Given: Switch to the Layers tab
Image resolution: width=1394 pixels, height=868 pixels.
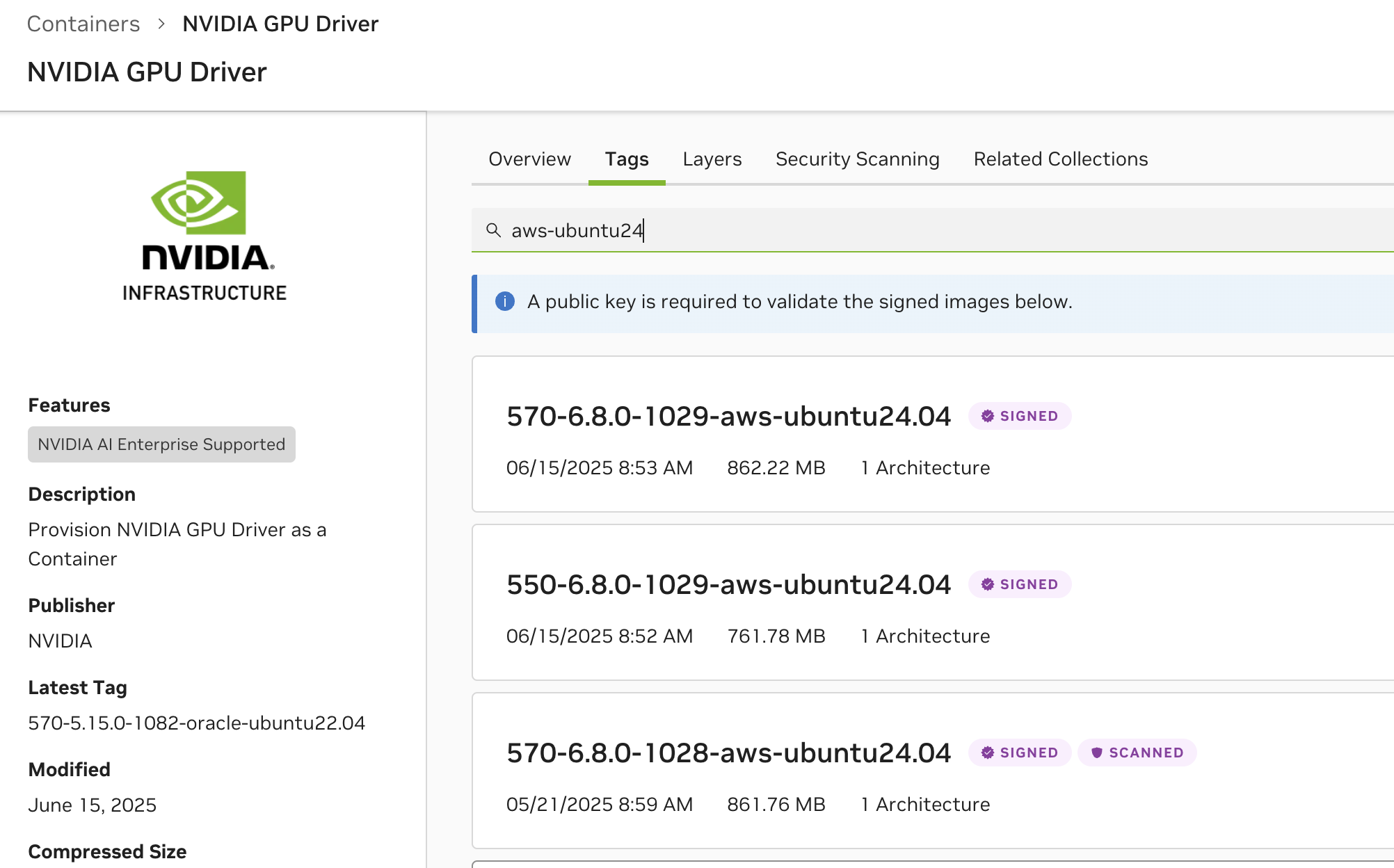Looking at the screenshot, I should pos(712,159).
